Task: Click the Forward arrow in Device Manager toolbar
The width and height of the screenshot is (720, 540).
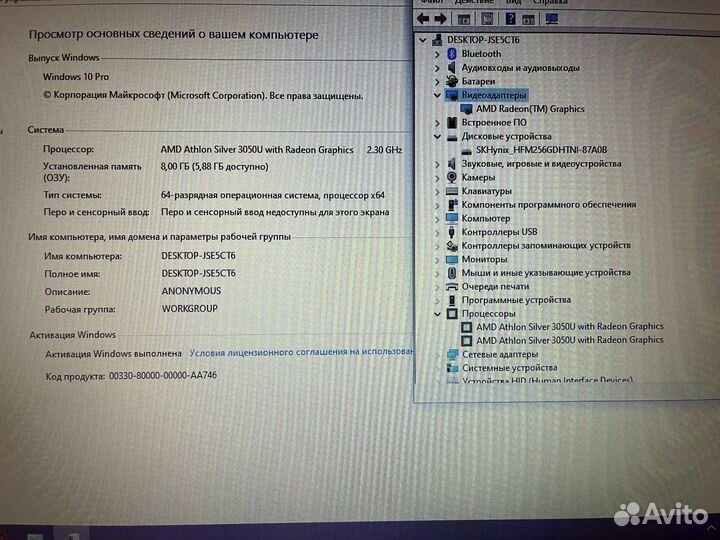Action: (x=440, y=19)
